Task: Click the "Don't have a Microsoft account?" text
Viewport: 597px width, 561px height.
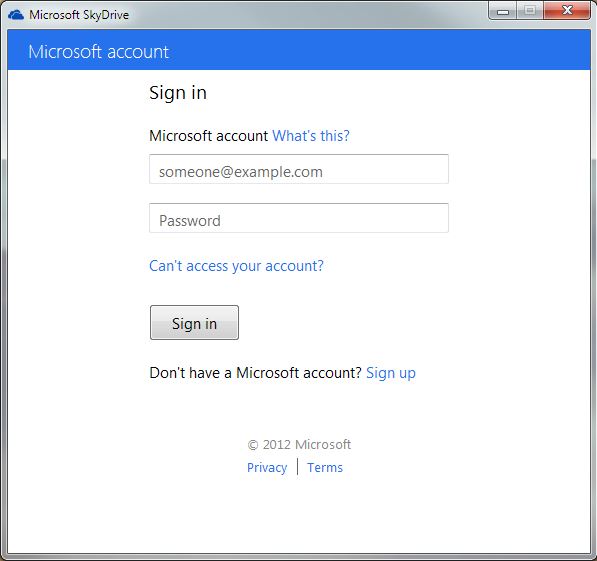Action: pos(255,372)
